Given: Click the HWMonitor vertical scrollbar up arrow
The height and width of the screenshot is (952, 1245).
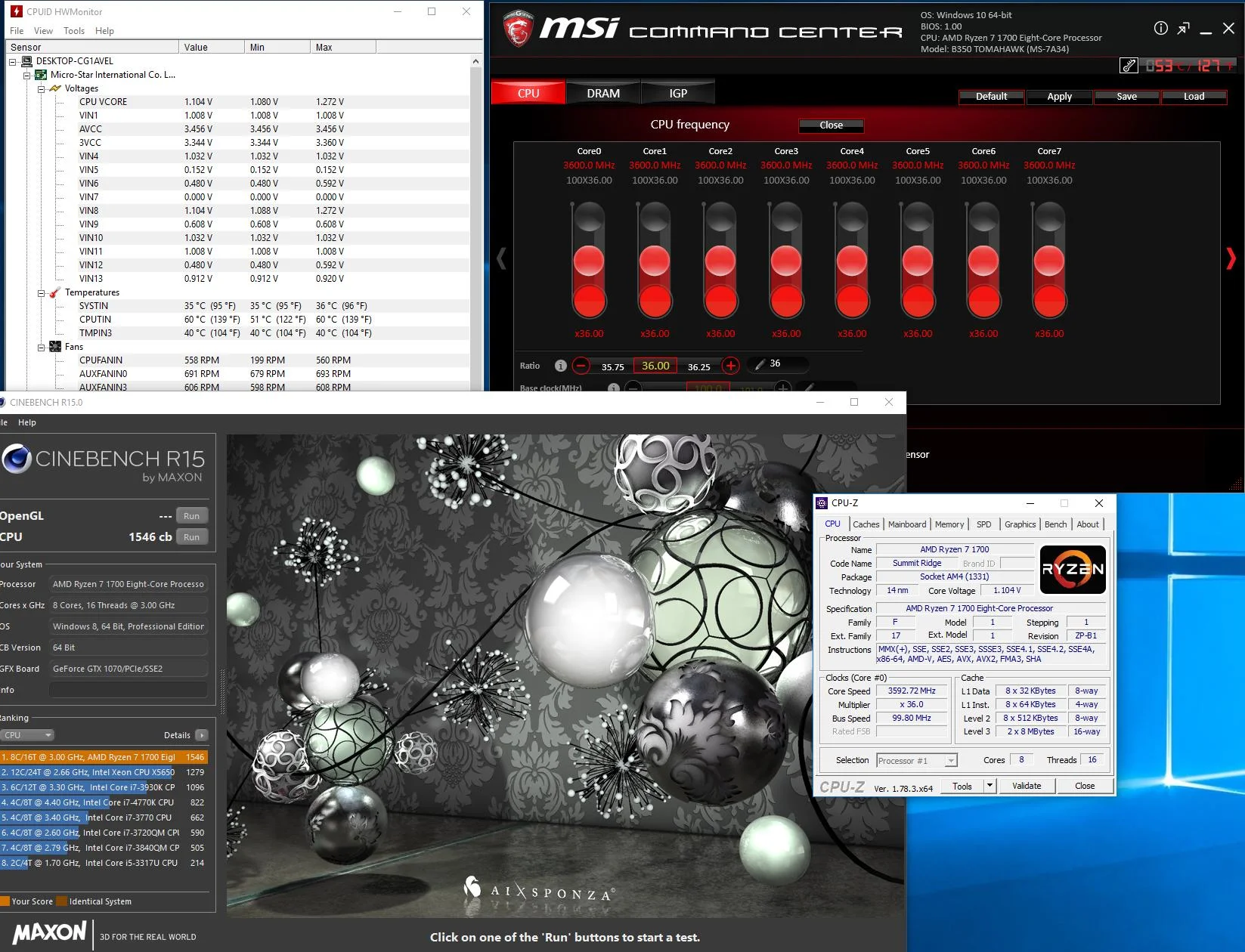Looking at the screenshot, I should tap(475, 61).
